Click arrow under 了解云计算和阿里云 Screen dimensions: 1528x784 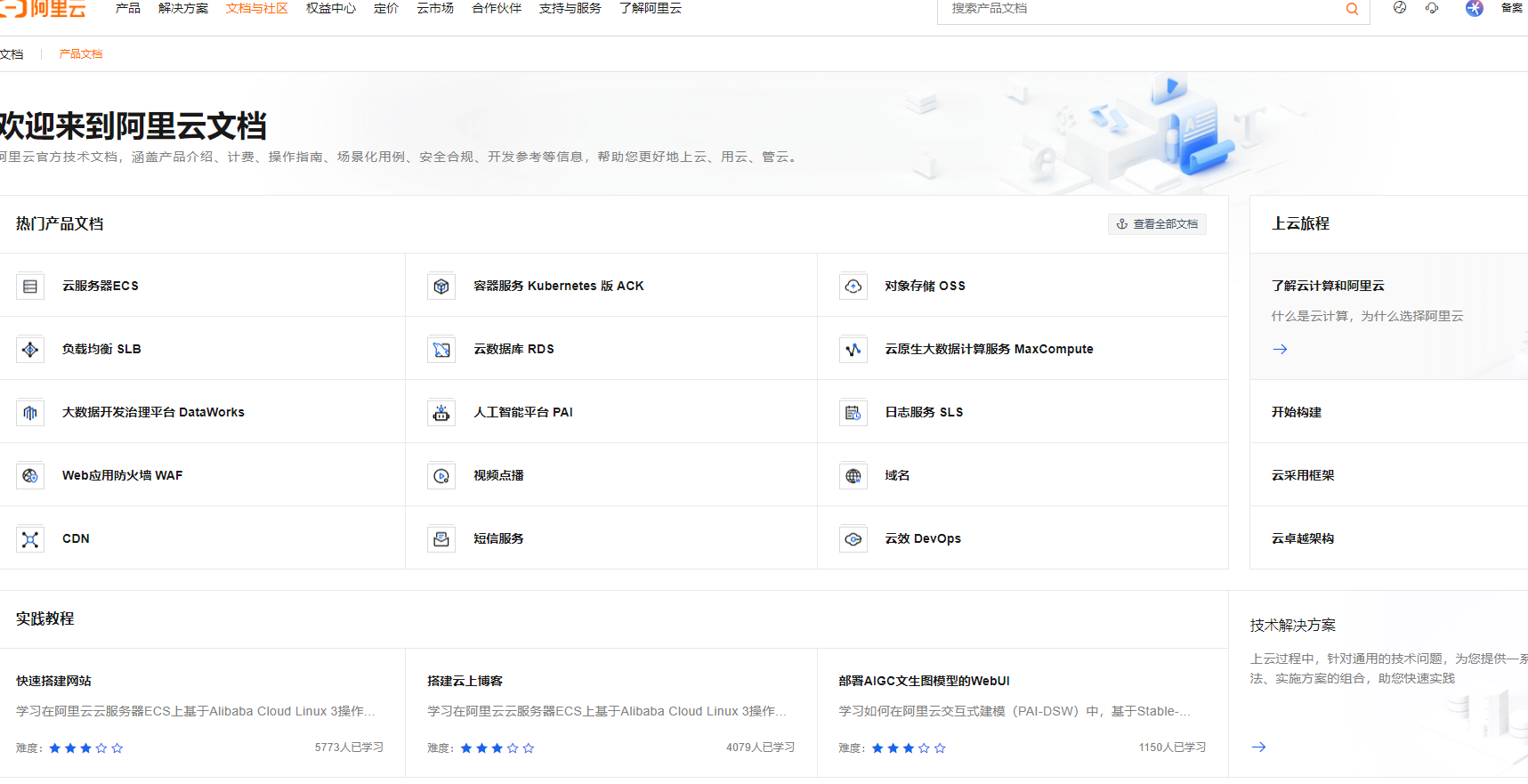(1280, 349)
